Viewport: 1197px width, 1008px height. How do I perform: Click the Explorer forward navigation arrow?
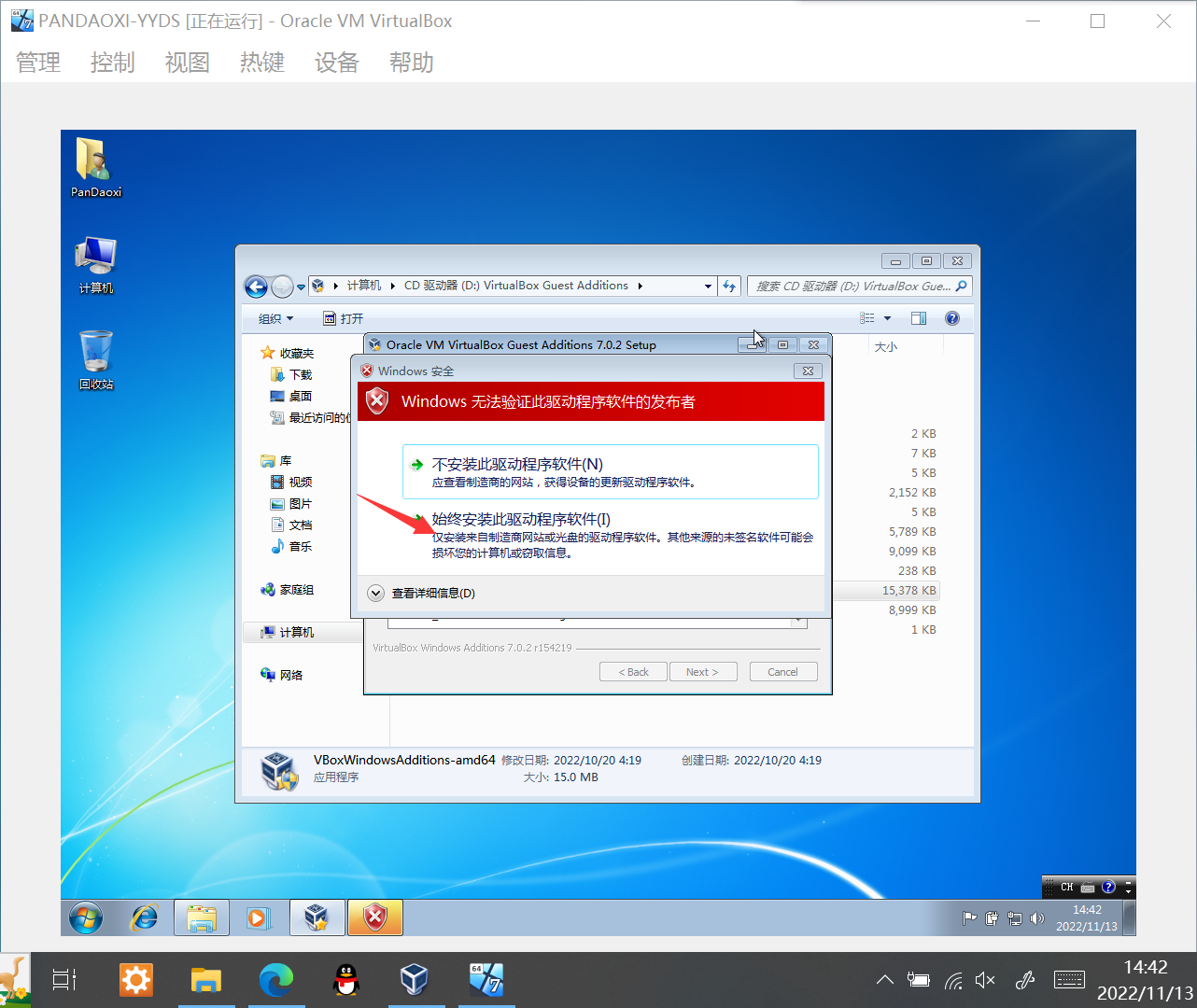pos(281,287)
